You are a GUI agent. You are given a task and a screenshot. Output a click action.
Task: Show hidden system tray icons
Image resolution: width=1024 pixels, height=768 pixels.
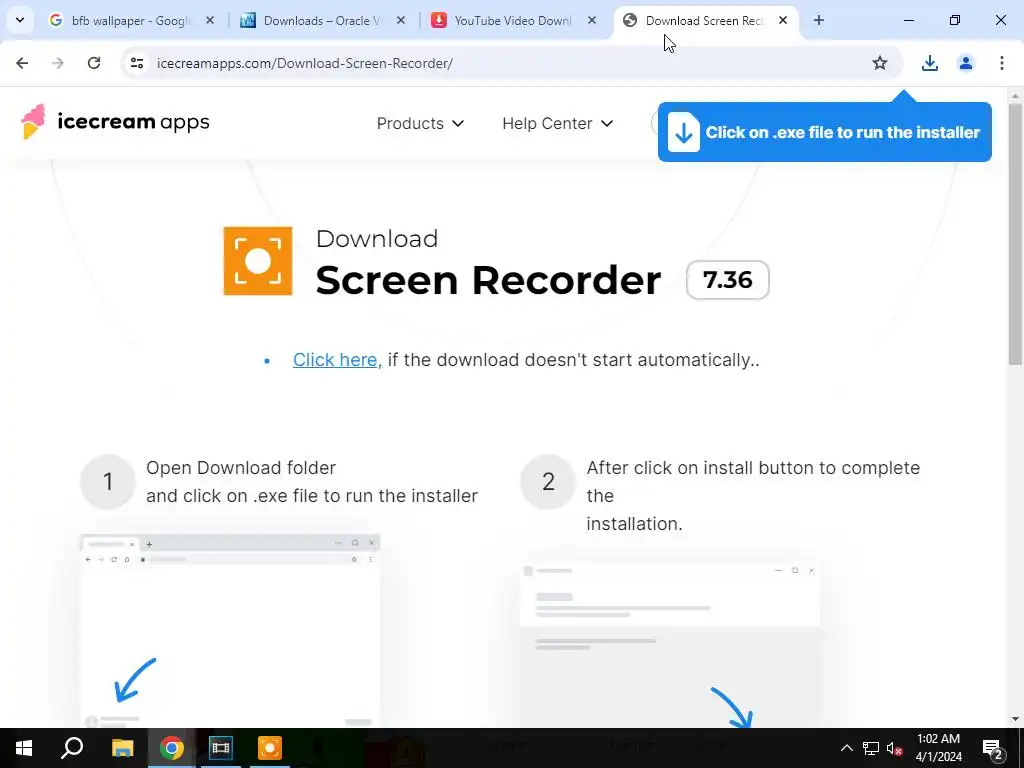[x=846, y=748]
